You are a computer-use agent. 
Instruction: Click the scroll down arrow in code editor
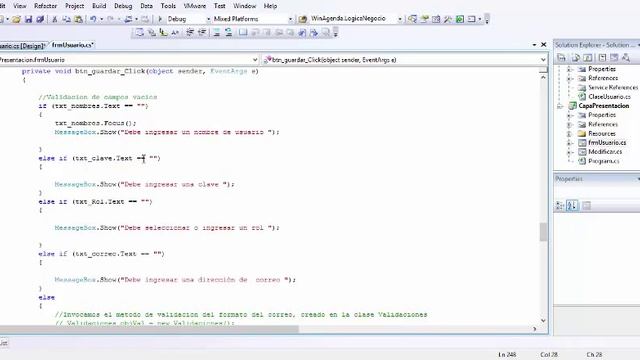(543, 320)
